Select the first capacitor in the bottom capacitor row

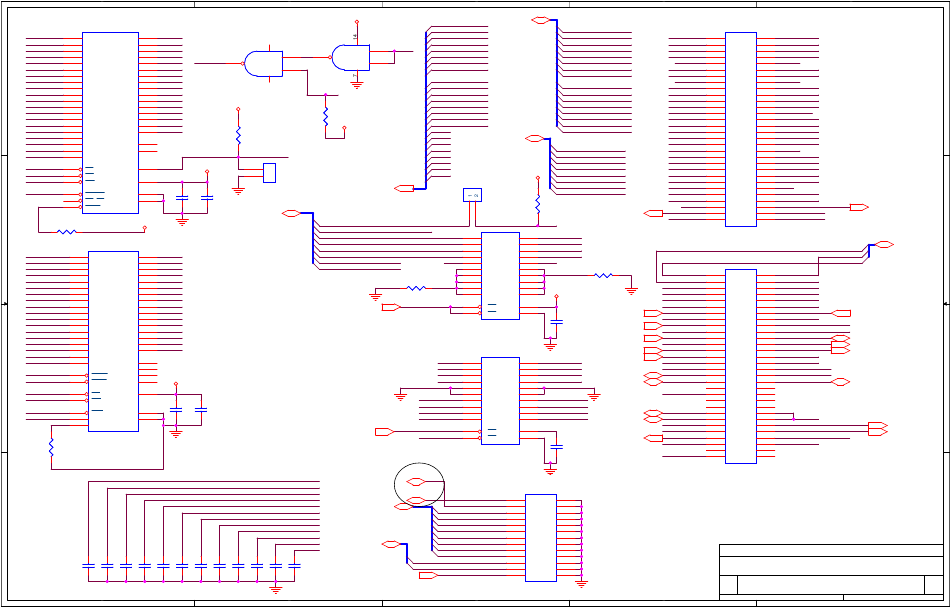(88, 566)
